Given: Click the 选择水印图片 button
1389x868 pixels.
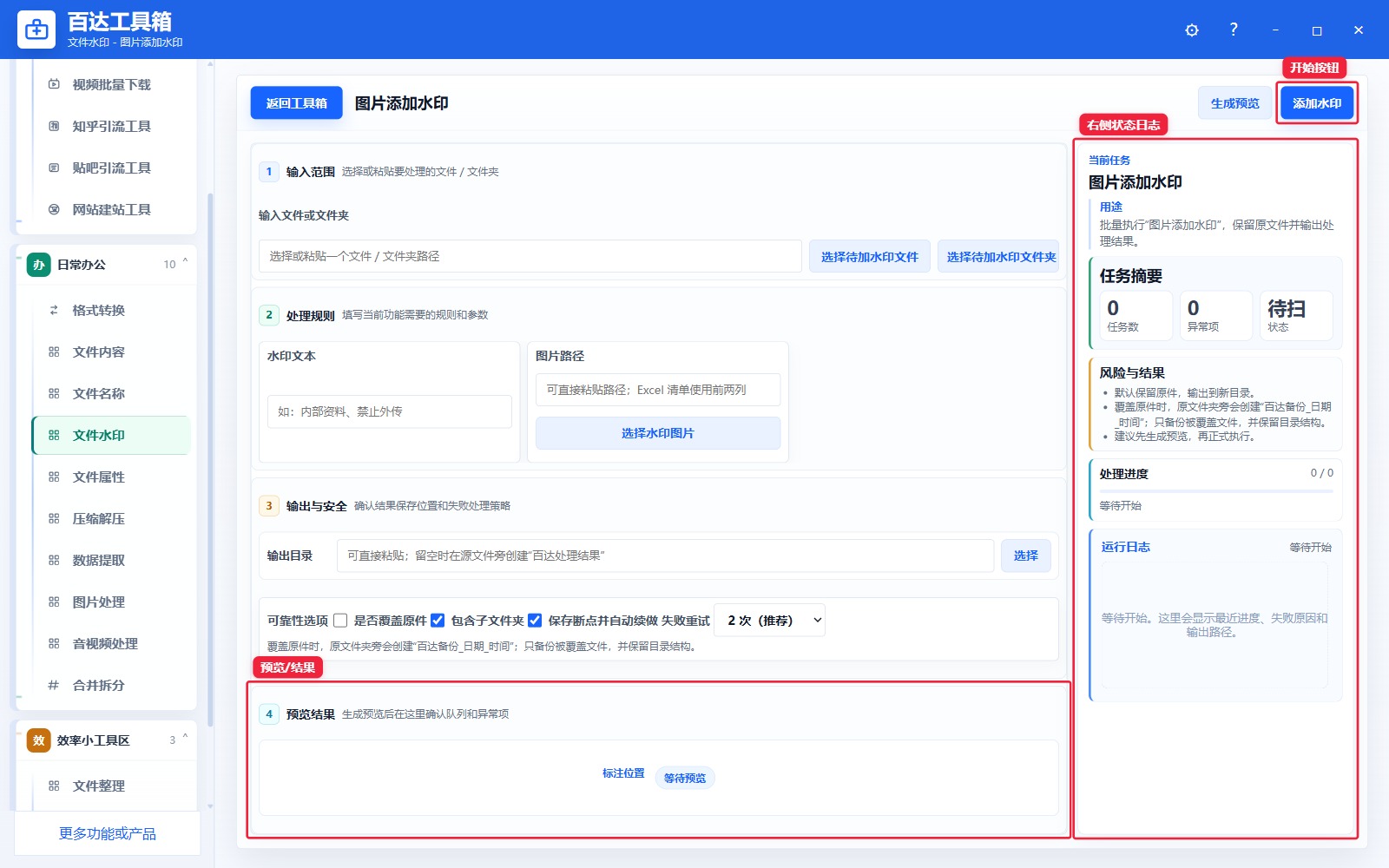Looking at the screenshot, I should tap(658, 433).
